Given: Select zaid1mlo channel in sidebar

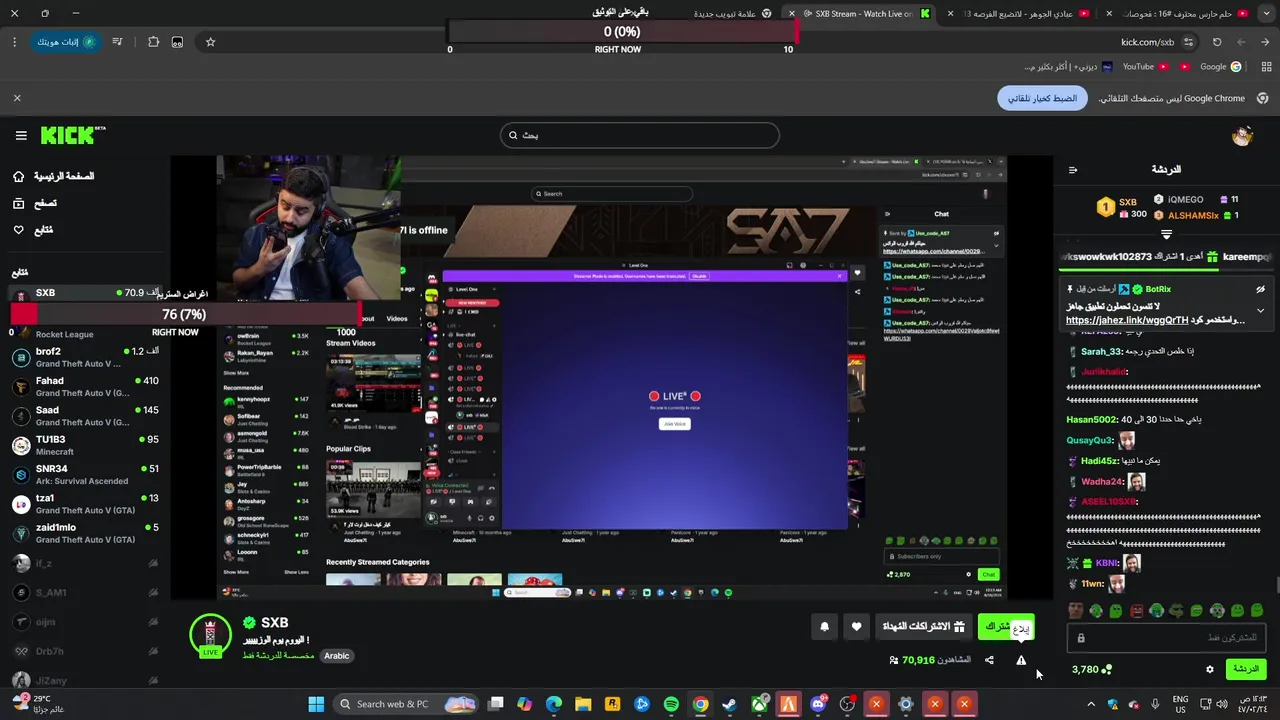Looking at the screenshot, I should pos(86,533).
